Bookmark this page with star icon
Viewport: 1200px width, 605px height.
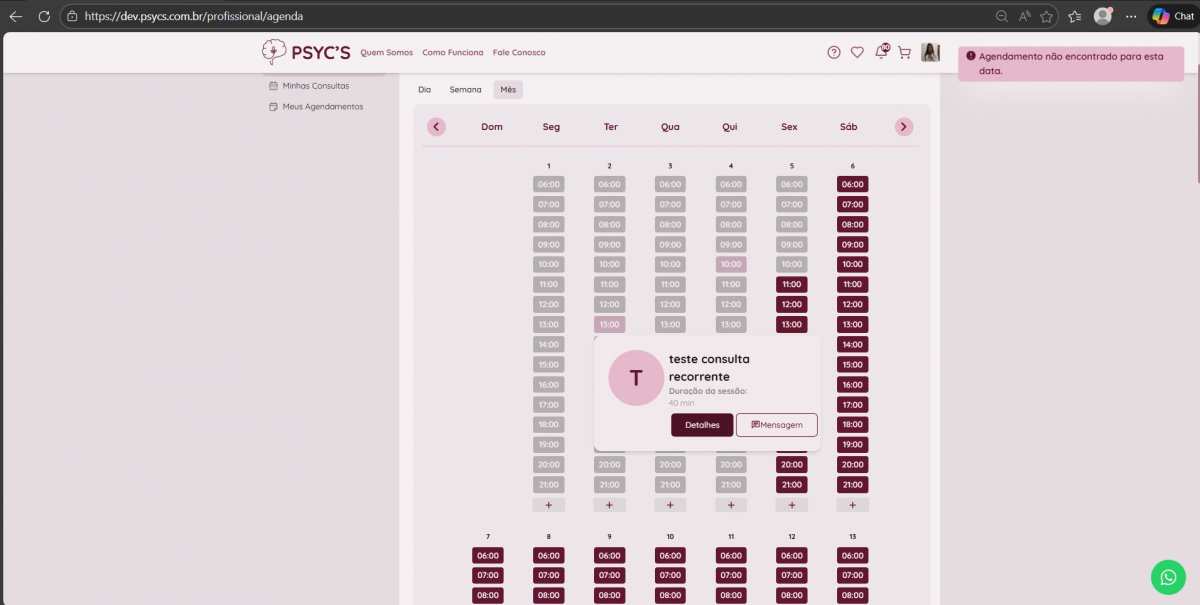[x=1046, y=16]
